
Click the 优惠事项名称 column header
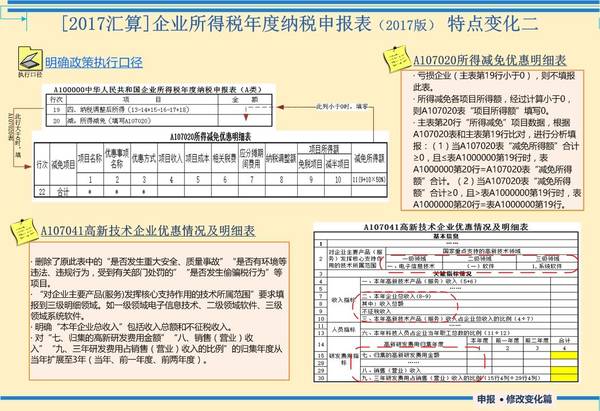pos(117,158)
